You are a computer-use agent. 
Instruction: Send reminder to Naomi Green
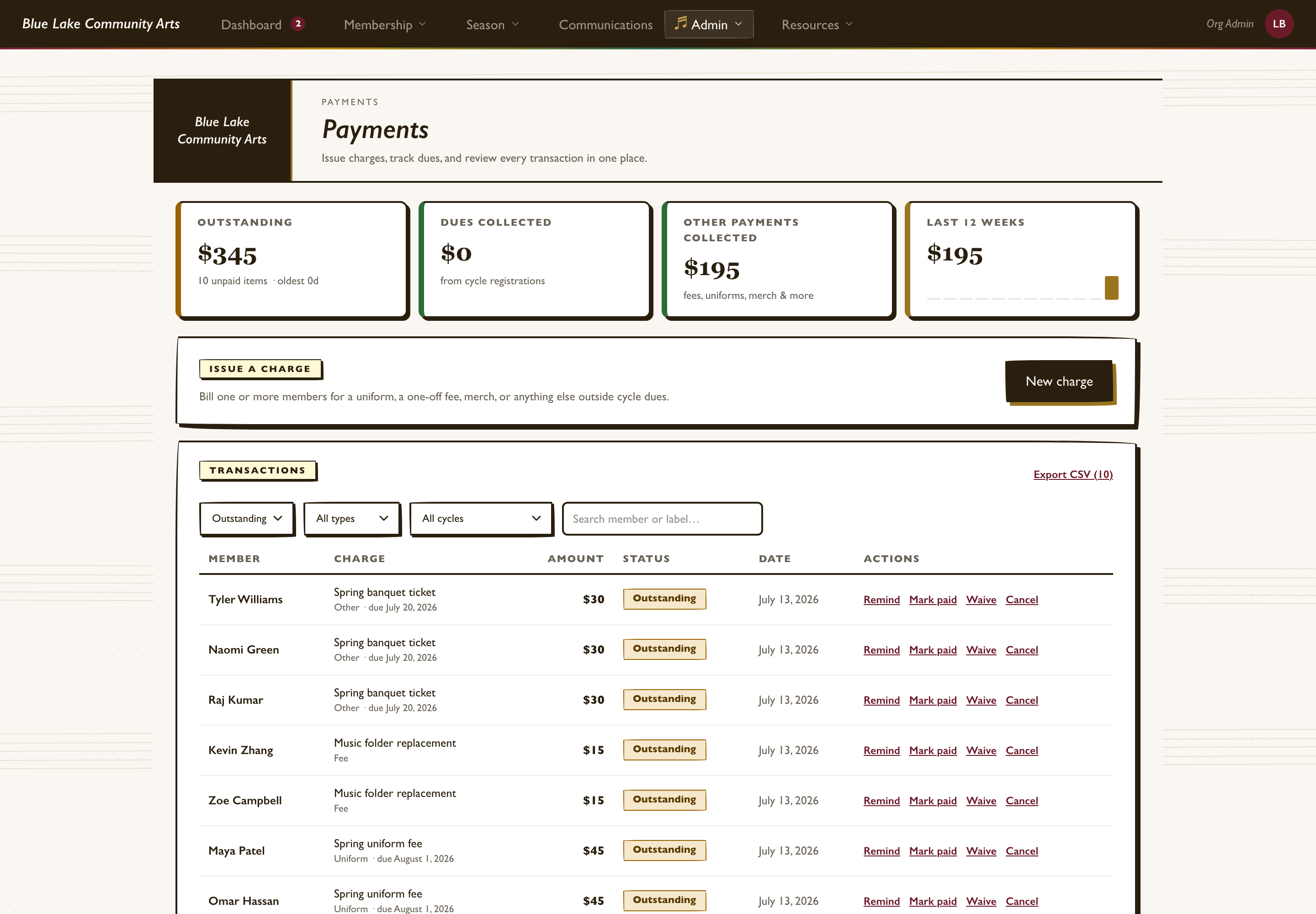[881, 650]
